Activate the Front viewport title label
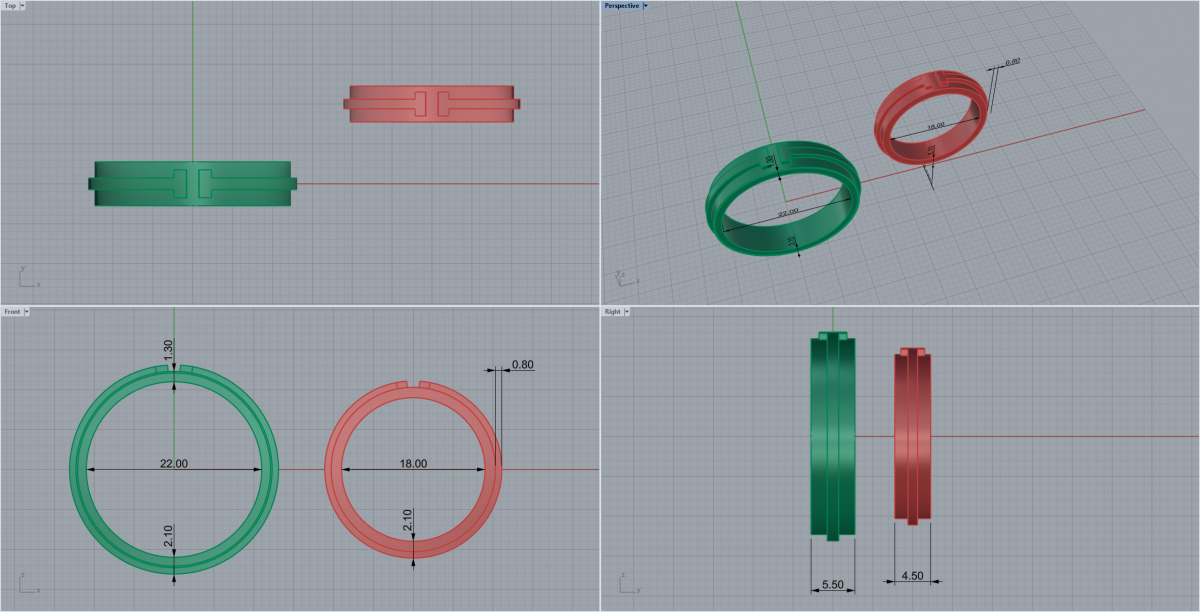The image size is (1200, 612). 12,312
